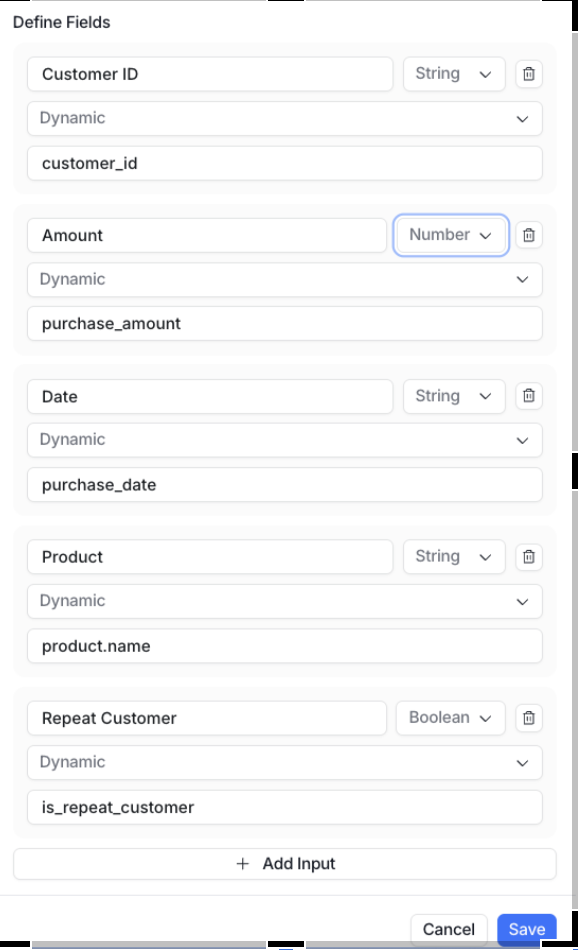The width and height of the screenshot is (578, 950).
Task: Focus the is_repeat_customer value field
Action: click(x=285, y=807)
